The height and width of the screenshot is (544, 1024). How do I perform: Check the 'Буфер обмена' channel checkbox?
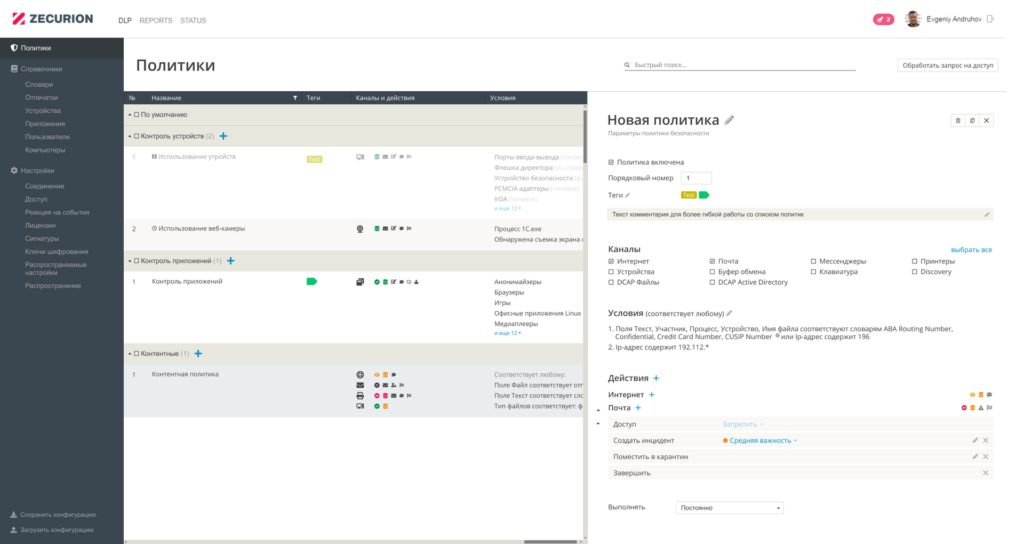[x=712, y=272]
